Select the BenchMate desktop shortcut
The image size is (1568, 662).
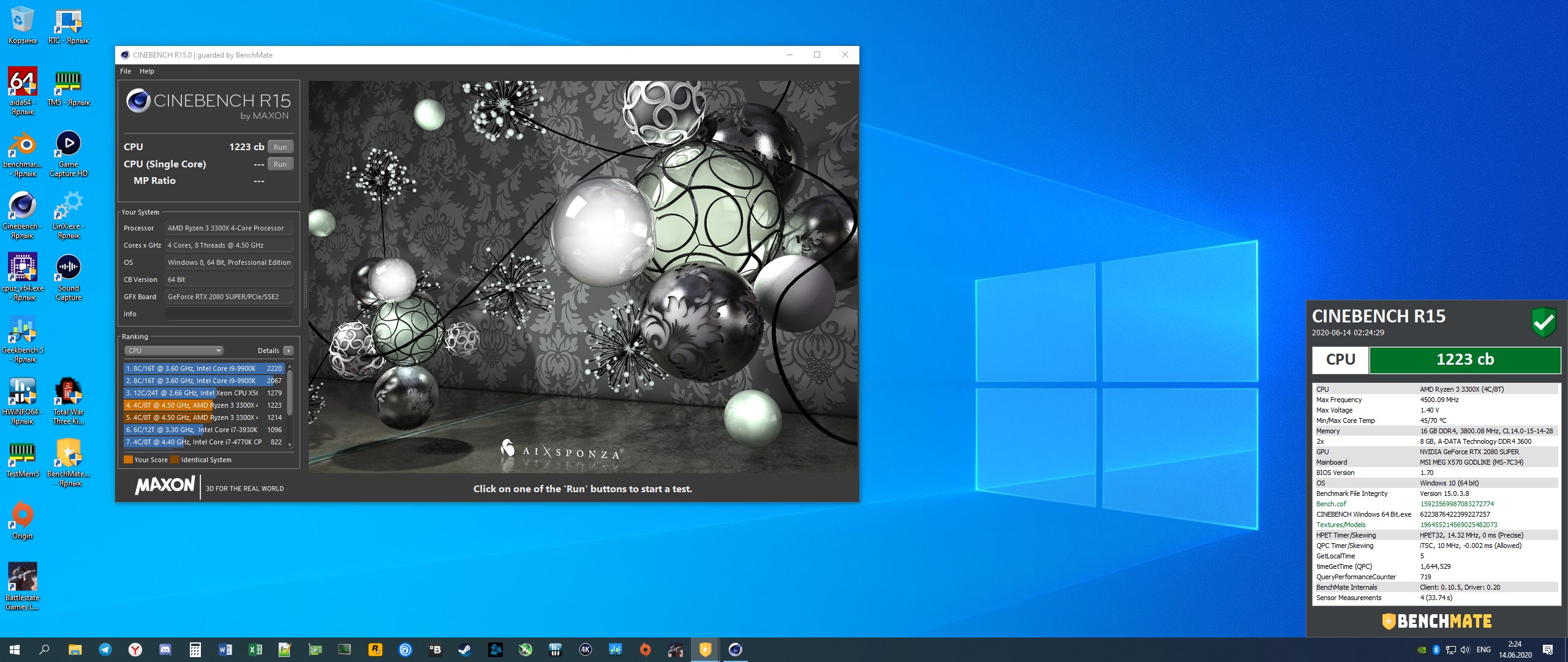[69, 463]
